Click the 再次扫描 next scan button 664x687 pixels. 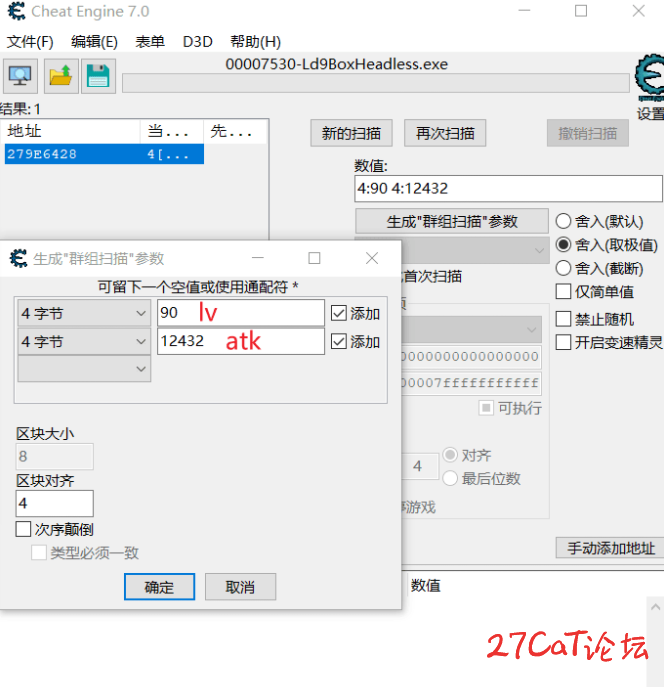pyautogui.click(x=445, y=133)
